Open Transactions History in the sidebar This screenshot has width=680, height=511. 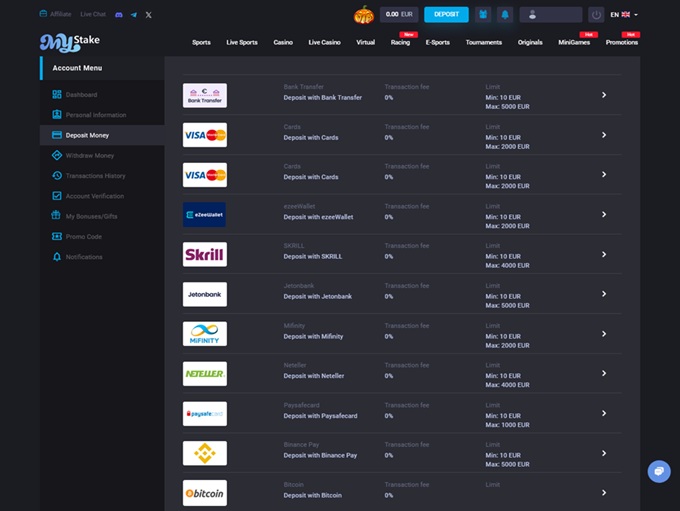point(95,176)
